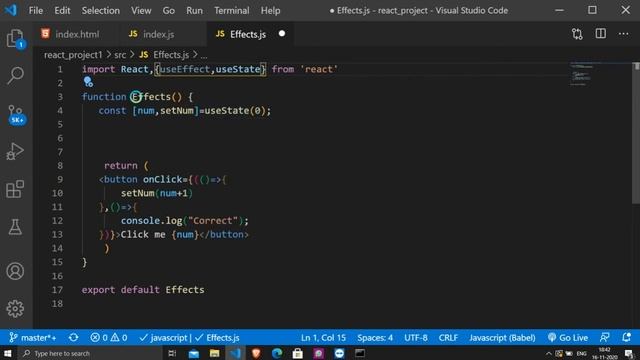Viewport: 640px width, 360px height.
Task: Split the editor to the right
Action: 600,33
